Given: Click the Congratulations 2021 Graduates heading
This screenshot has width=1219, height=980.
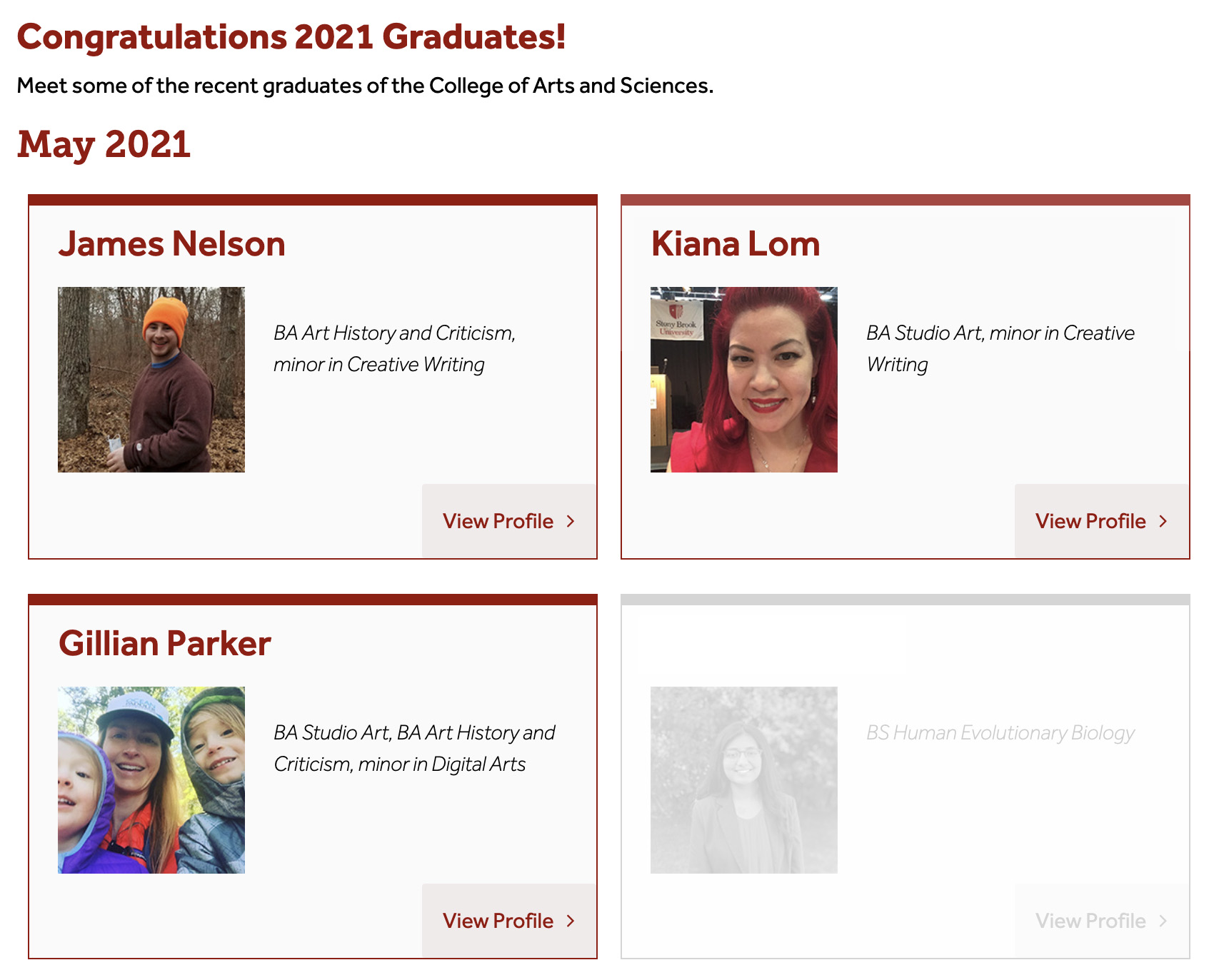Looking at the screenshot, I should [291, 37].
